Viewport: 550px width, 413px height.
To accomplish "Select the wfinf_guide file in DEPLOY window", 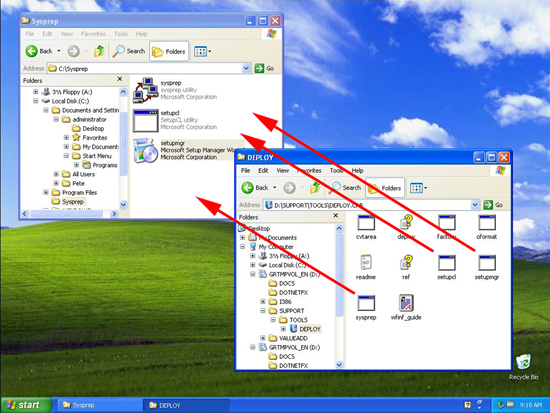I will coord(406,307).
